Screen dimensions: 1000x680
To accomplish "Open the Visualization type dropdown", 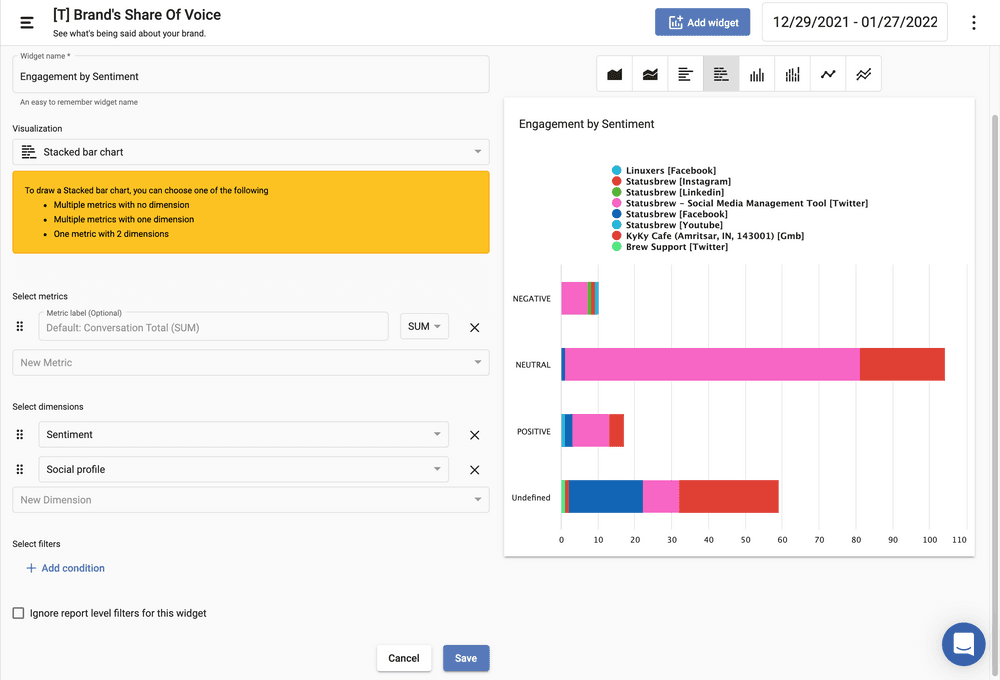I will coord(250,152).
